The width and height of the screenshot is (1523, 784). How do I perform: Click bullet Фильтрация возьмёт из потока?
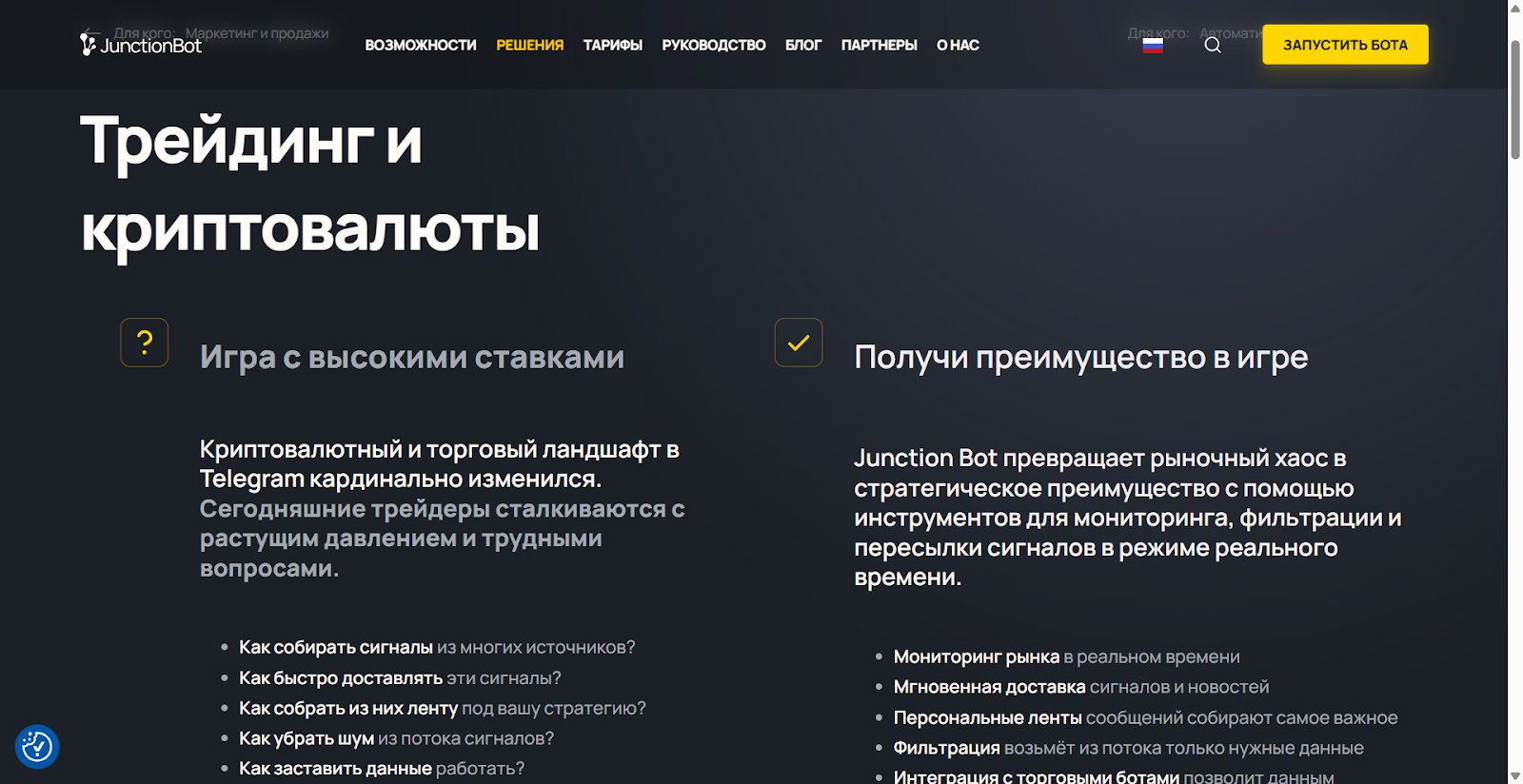coord(1129,748)
